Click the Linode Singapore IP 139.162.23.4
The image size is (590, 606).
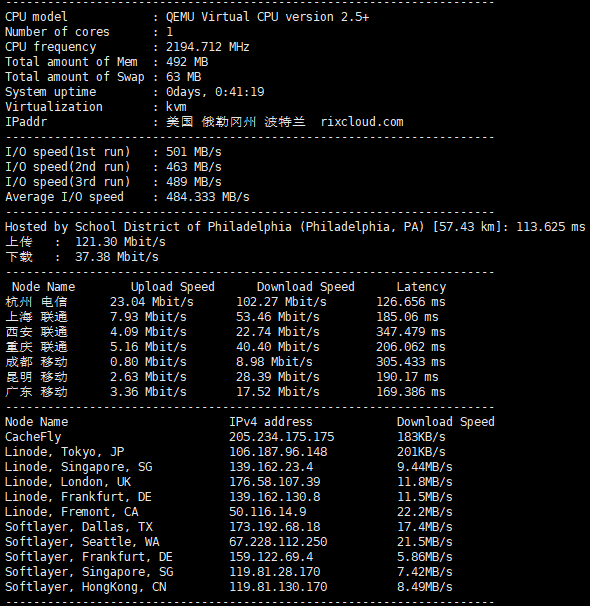[x=271, y=467]
